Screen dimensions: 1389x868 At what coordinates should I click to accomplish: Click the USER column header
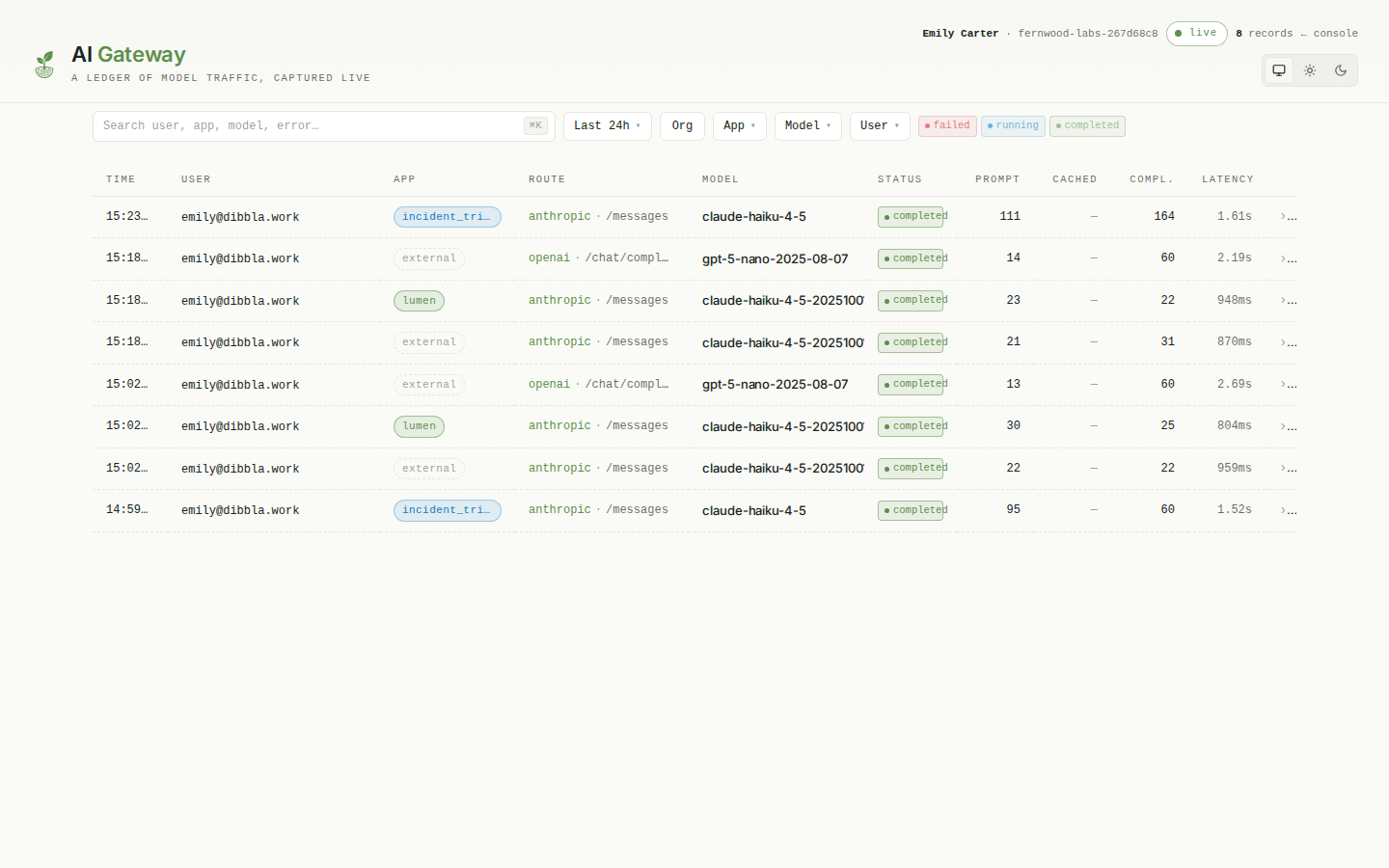(196, 179)
